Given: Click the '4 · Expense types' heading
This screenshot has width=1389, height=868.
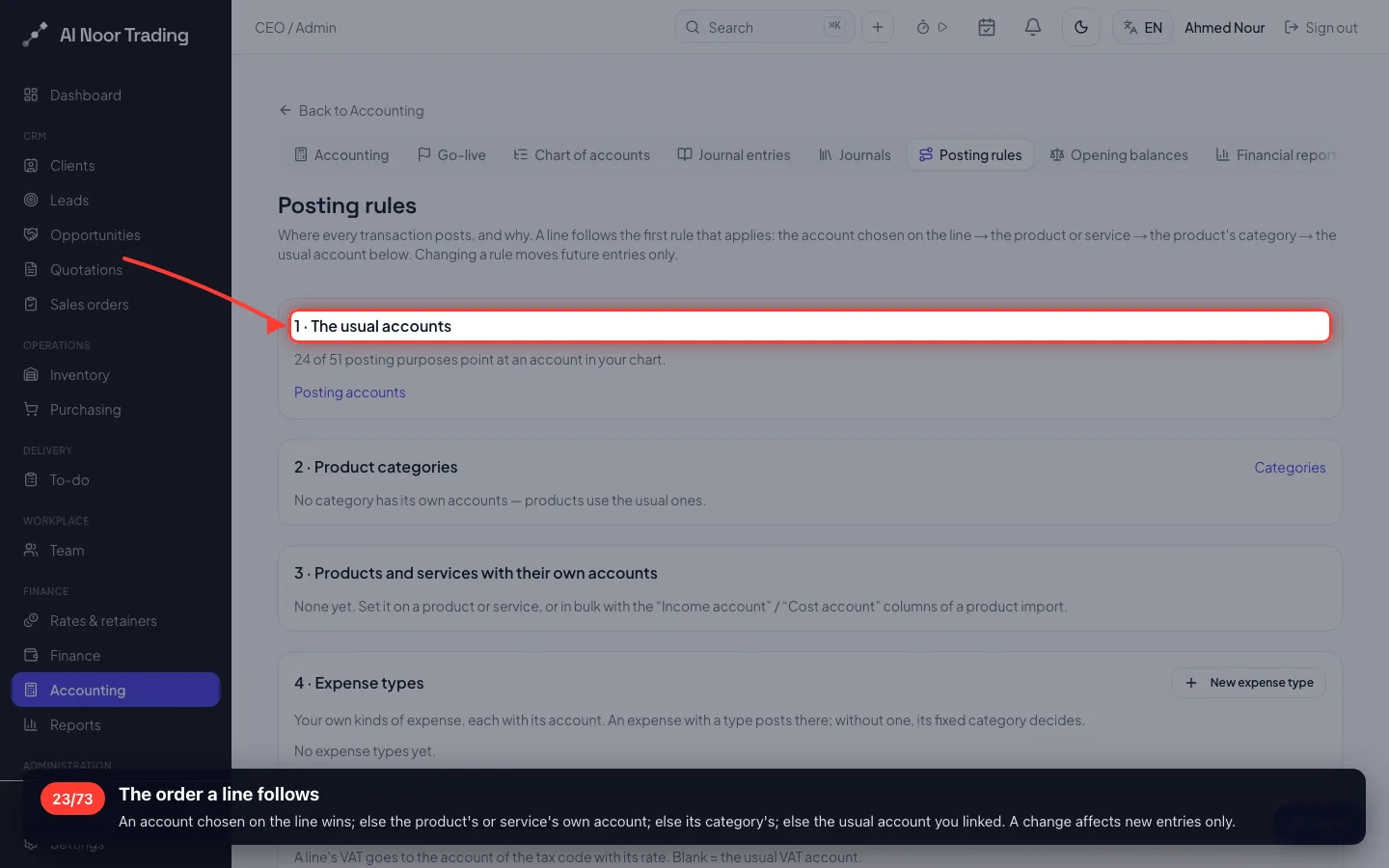Looking at the screenshot, I should click(359, 684).
